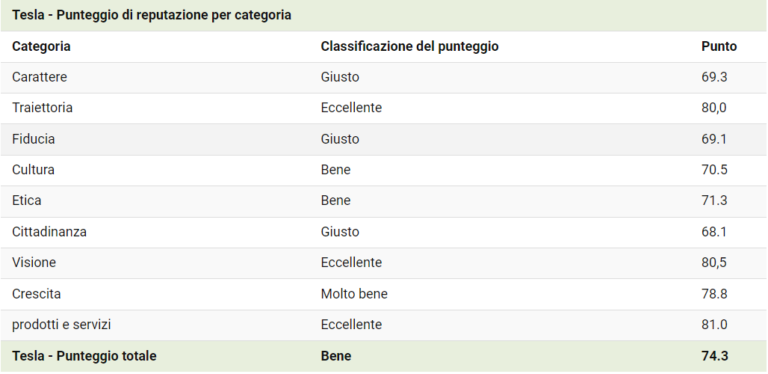Click the Tesla - Punteggio totale label
This screenshot has height=374, width=768.
[84, 356]
